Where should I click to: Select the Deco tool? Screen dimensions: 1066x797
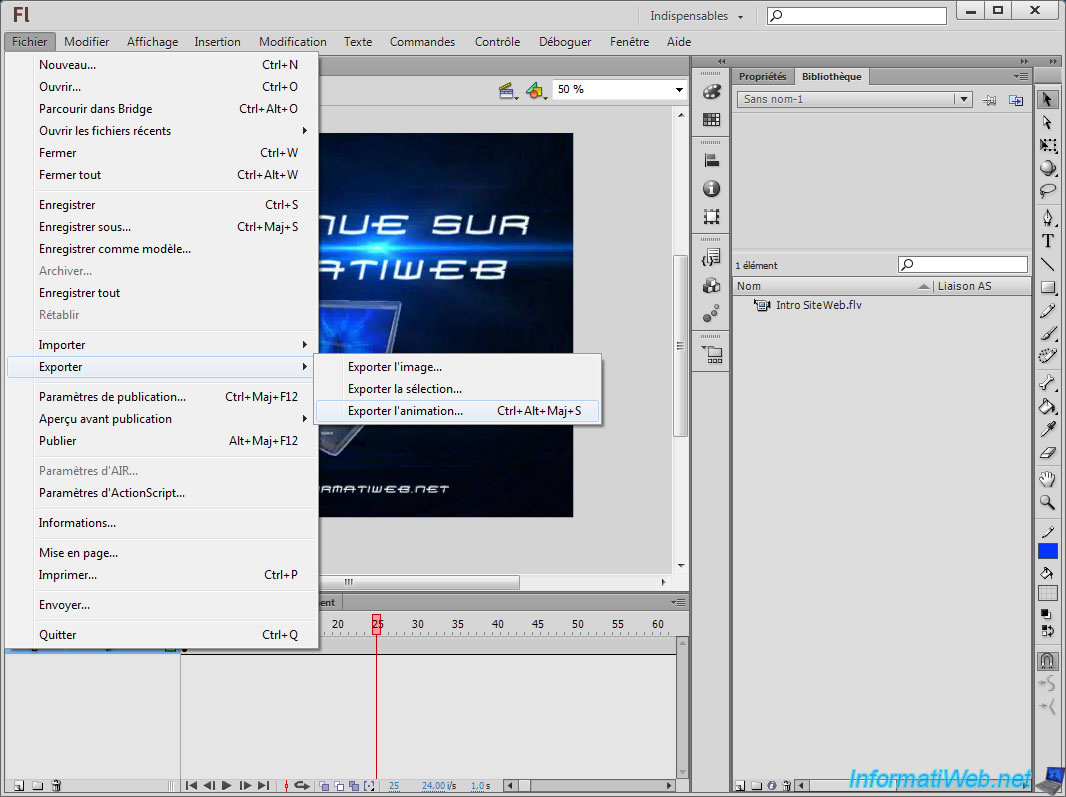(1048, 356)
